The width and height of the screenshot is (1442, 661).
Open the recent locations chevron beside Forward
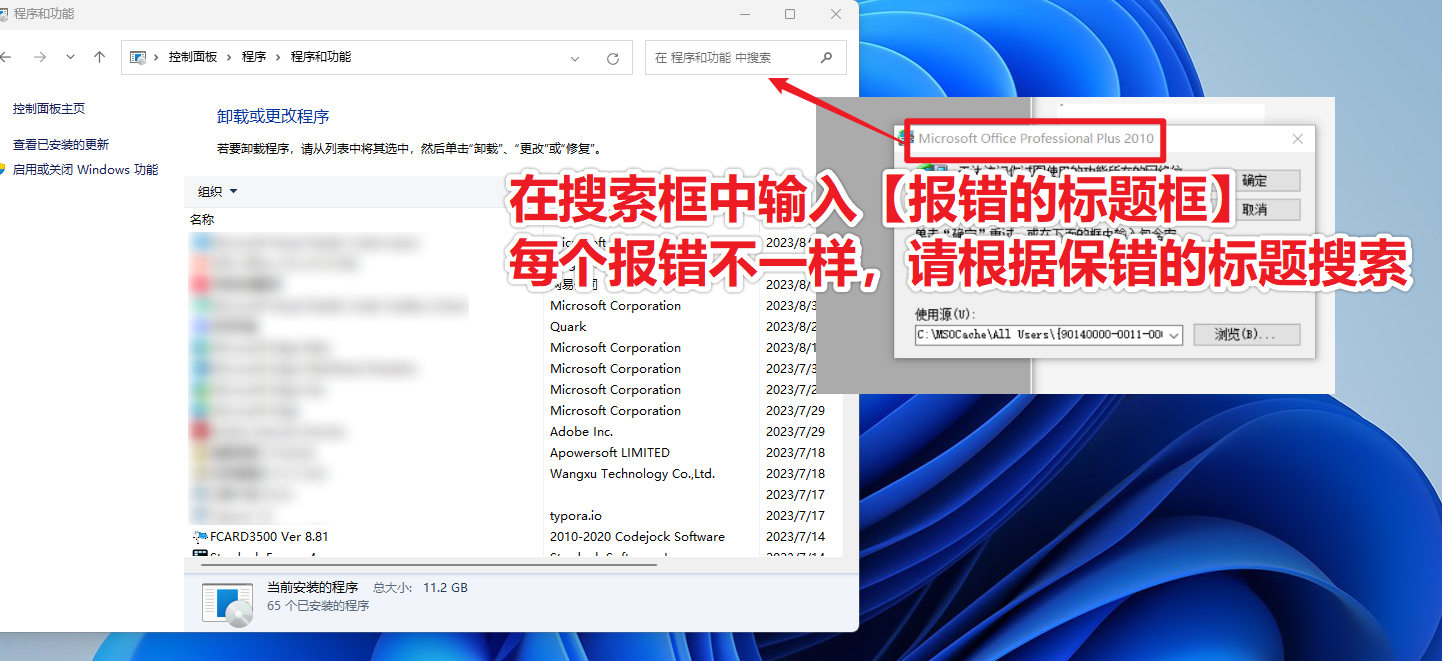(70, 57)
